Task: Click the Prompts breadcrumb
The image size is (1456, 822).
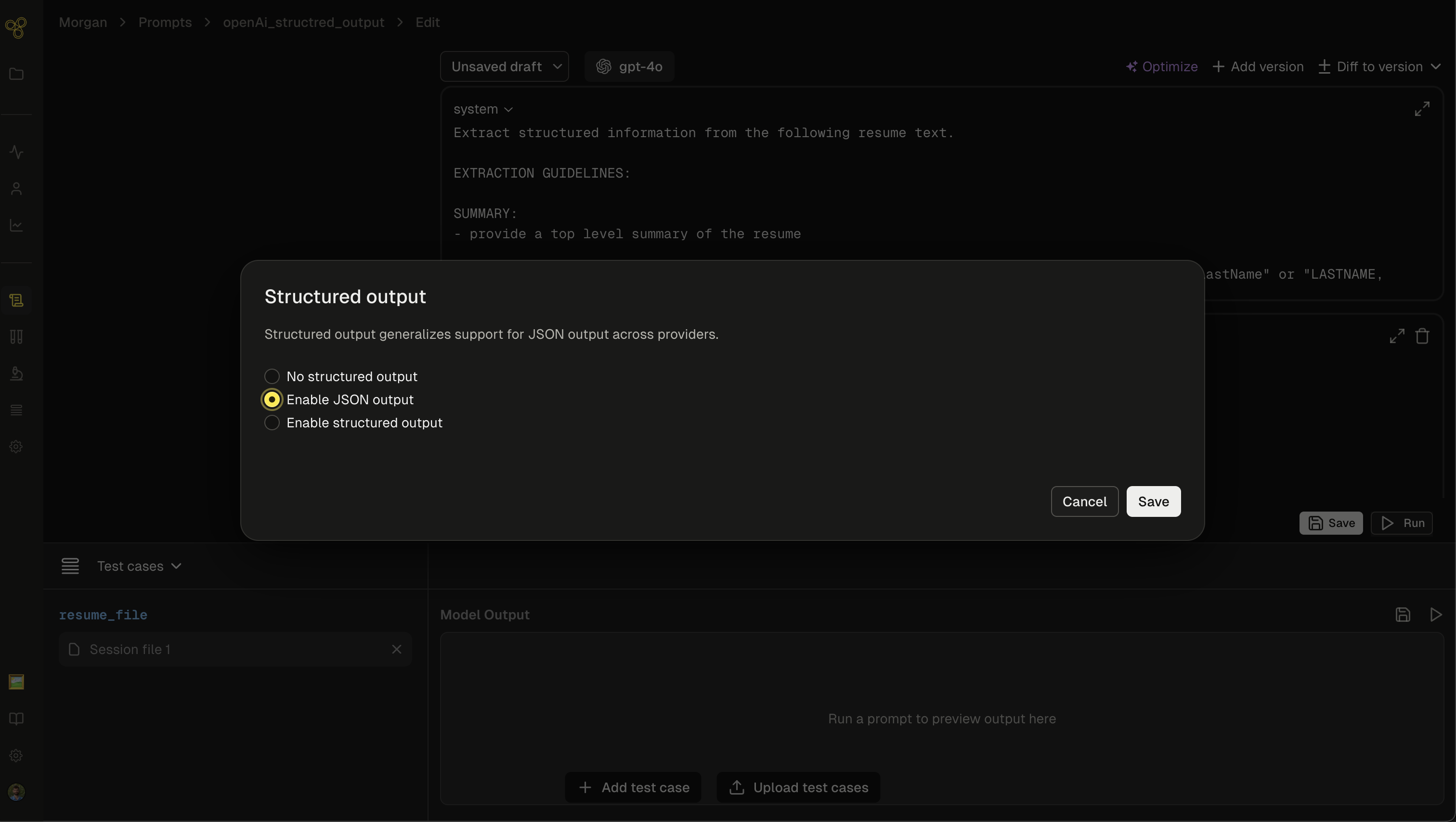Action: tap(165, 22)
